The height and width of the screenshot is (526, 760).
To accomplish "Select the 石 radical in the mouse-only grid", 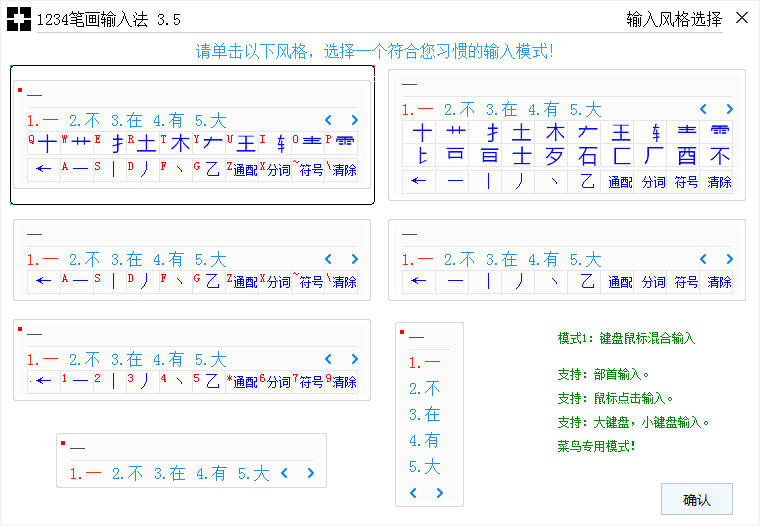I will [587, 156].
